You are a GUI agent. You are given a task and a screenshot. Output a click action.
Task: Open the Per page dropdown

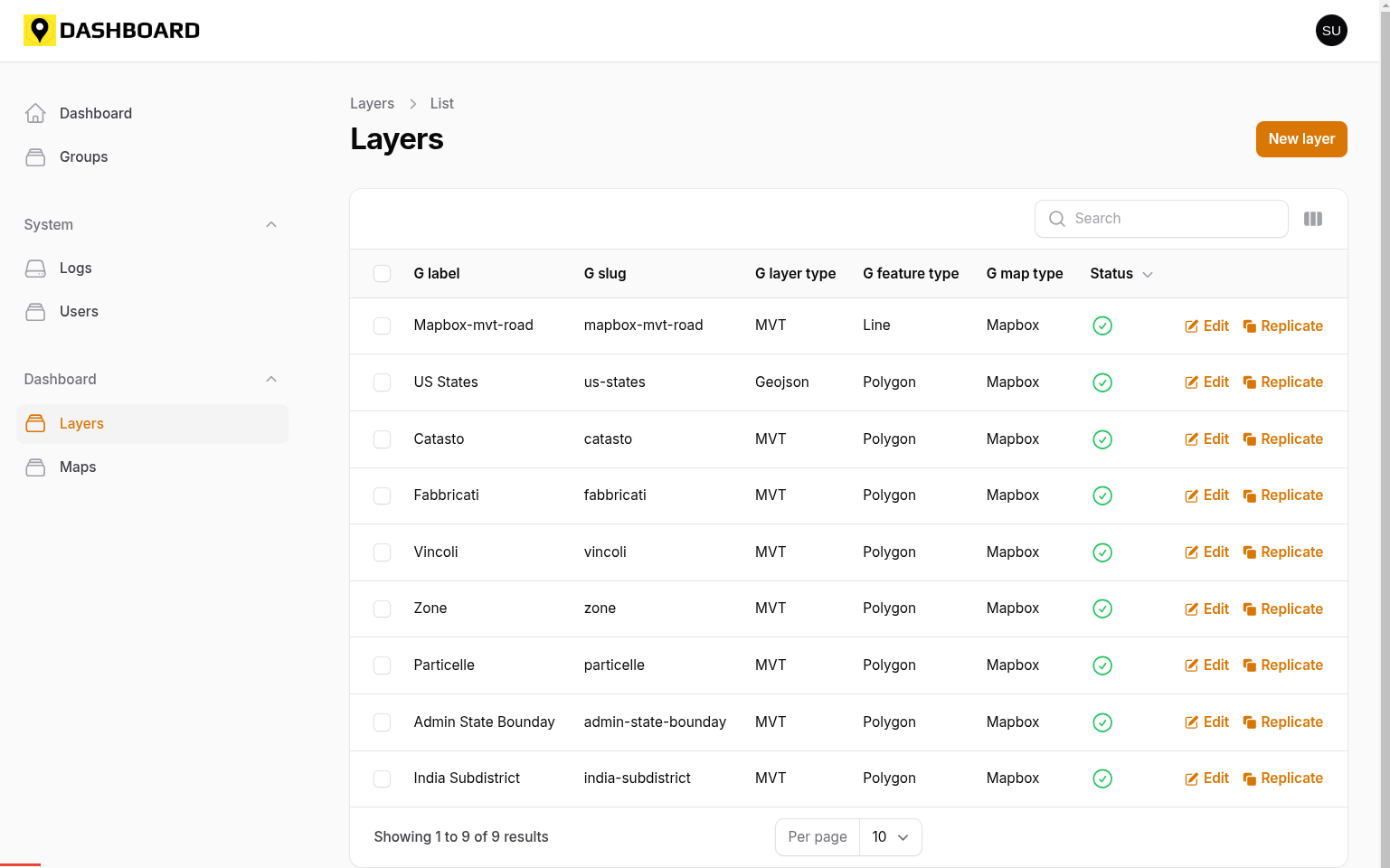point(890,837)
